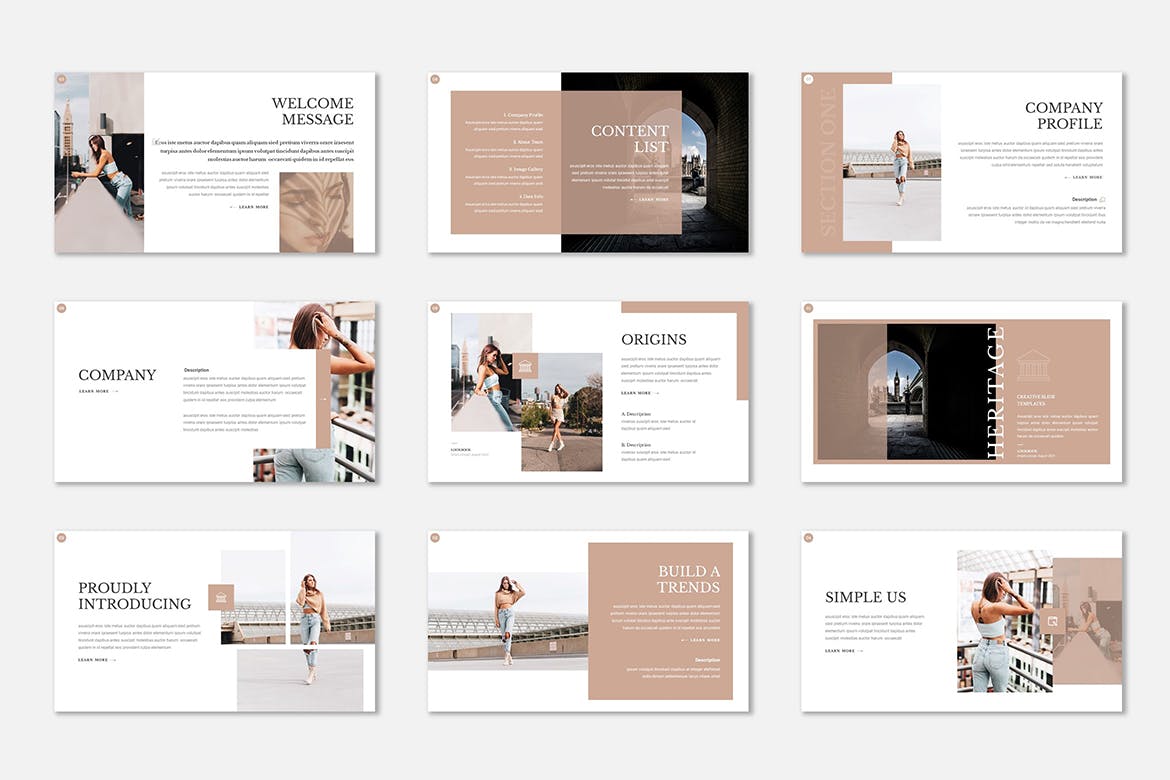Select the Heritage vertical title text
The width and height of the screenshot is (1170, 780).
(996, 392)
